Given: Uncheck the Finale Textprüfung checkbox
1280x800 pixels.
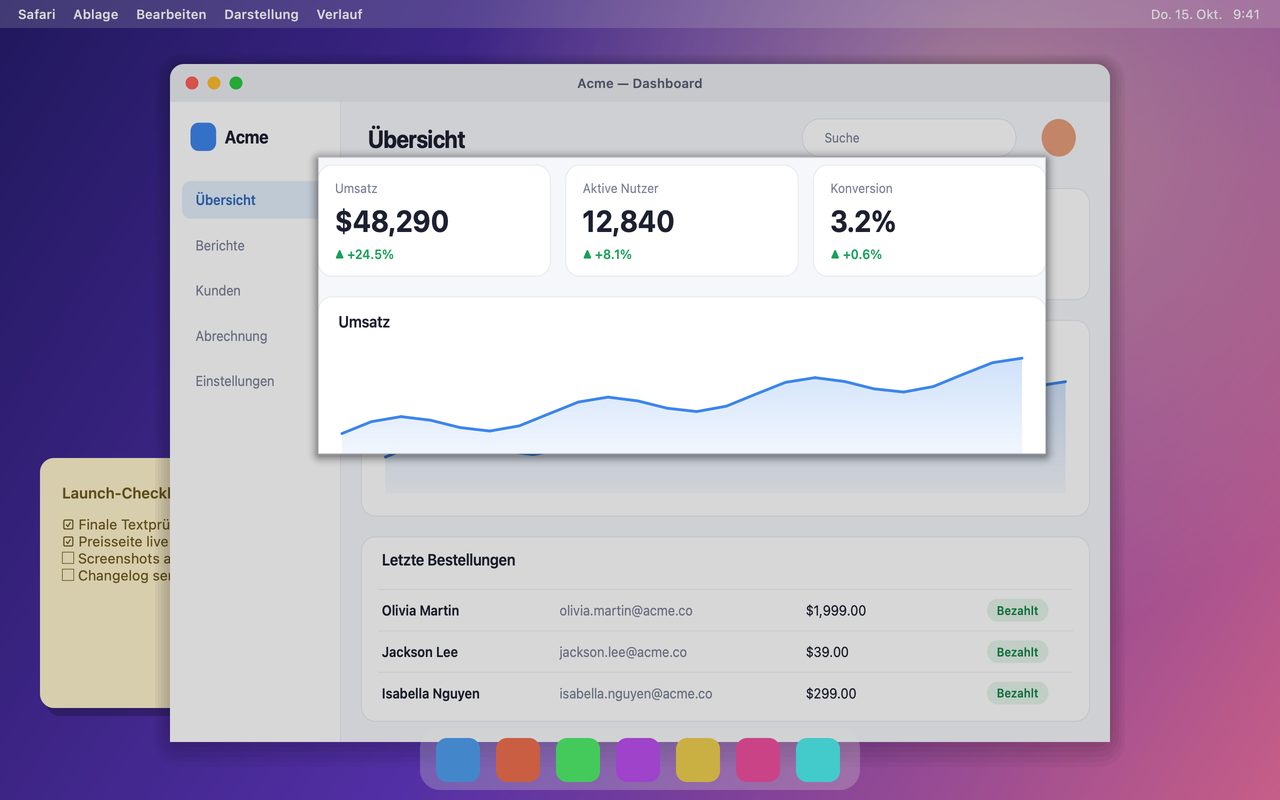Looking at the screenshot, I should 68,525.
